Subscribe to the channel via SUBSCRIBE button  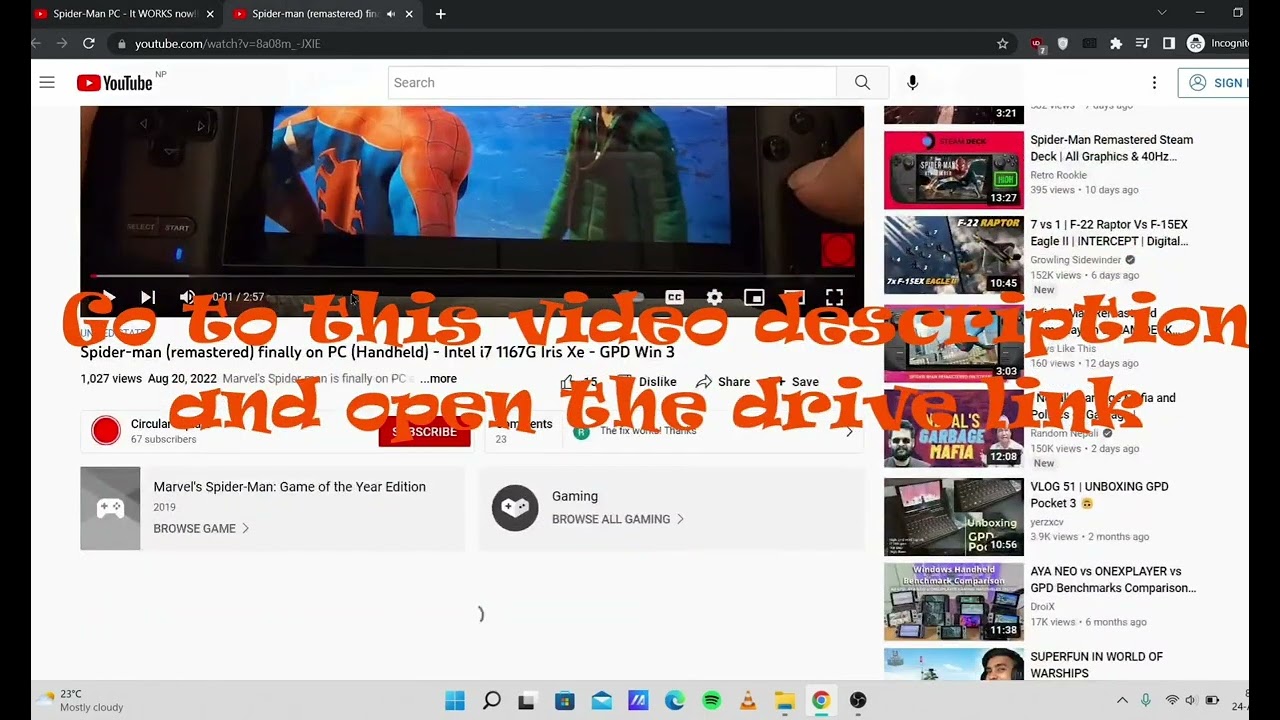pyautogui.click(x=424, y=432)
